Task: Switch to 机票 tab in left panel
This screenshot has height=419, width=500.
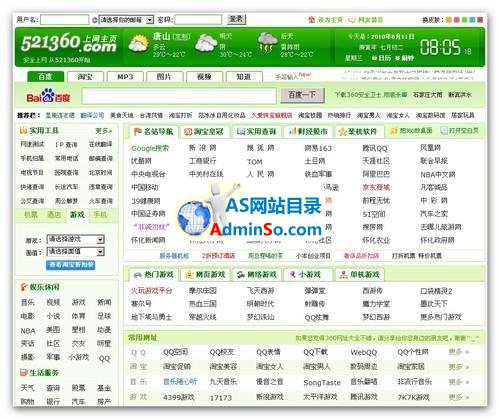Action: tap(31, 215)
